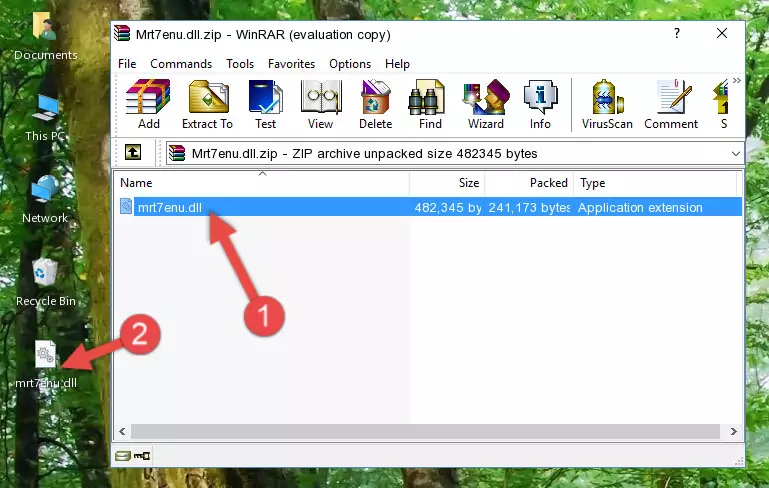Open the Tools menu
Viewport: 769px width, 488px height.
click(x=240, y=64)
